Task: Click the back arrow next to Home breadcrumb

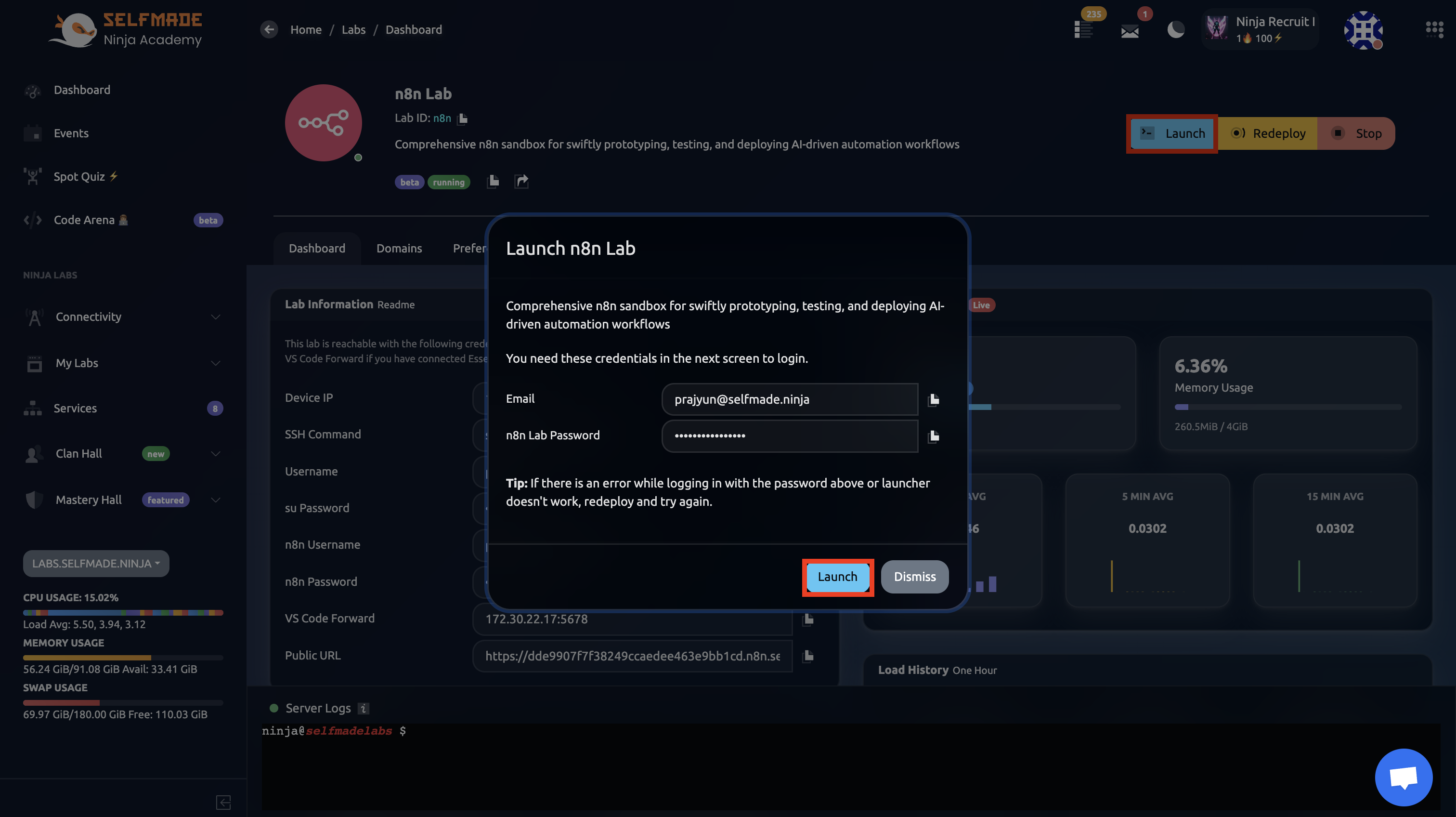Action: pos(269,29)
